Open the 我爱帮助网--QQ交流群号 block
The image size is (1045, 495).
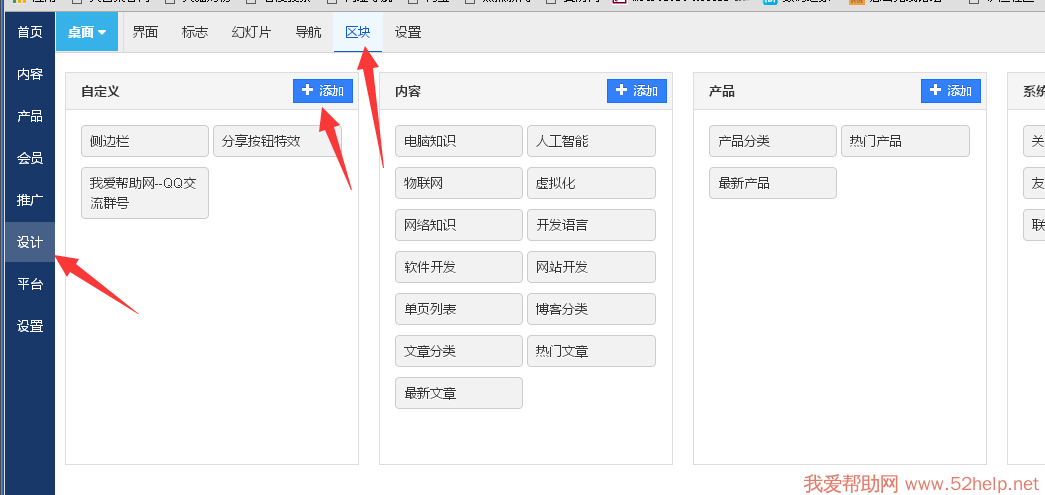144,193
